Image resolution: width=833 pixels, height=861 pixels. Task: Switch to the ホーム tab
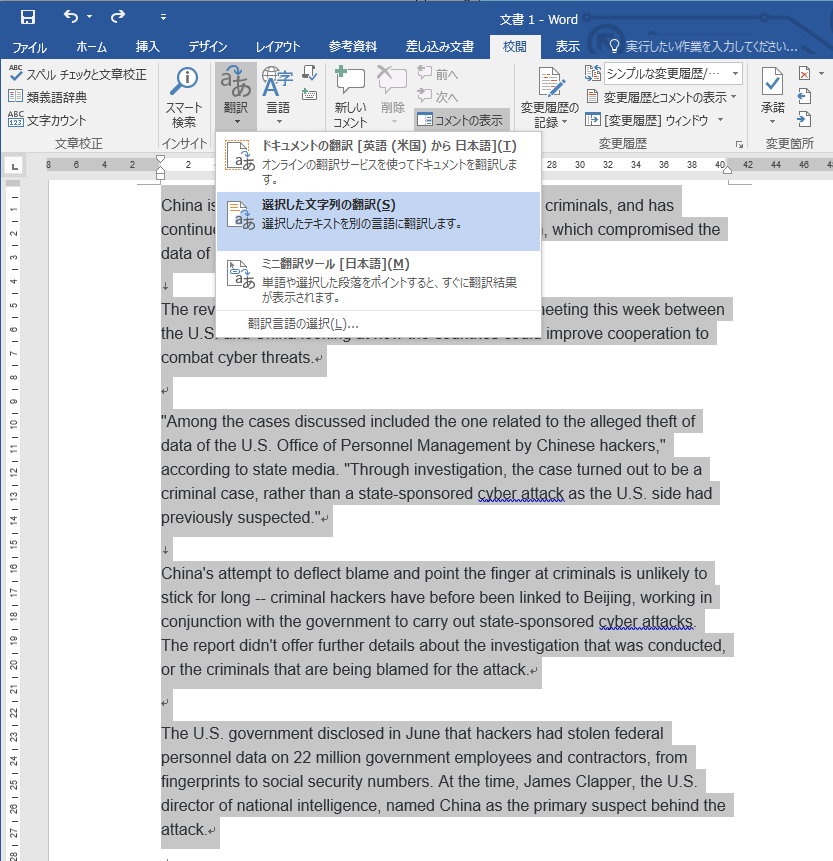[x=91, y=47]
